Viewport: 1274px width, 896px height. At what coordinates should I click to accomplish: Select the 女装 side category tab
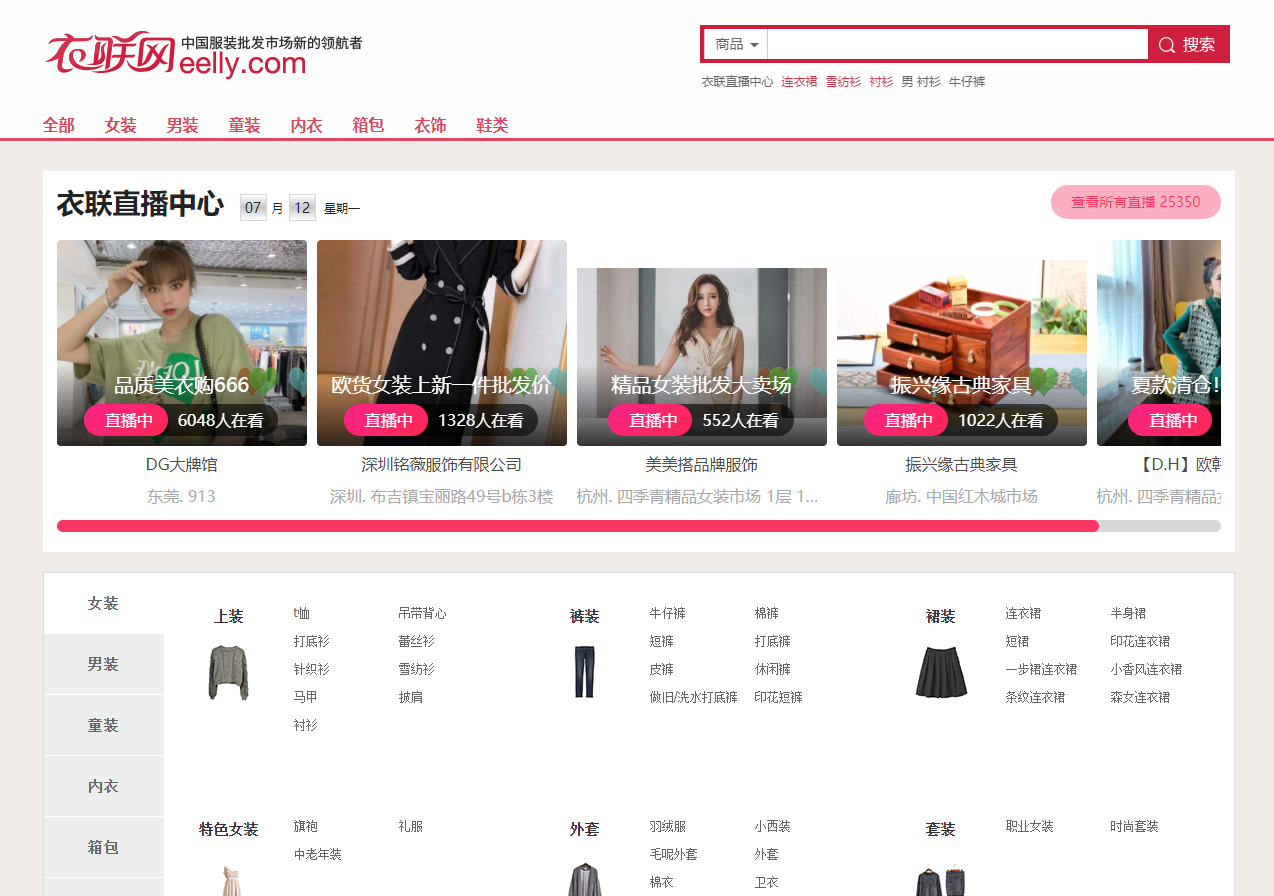(x=104, y=603)
